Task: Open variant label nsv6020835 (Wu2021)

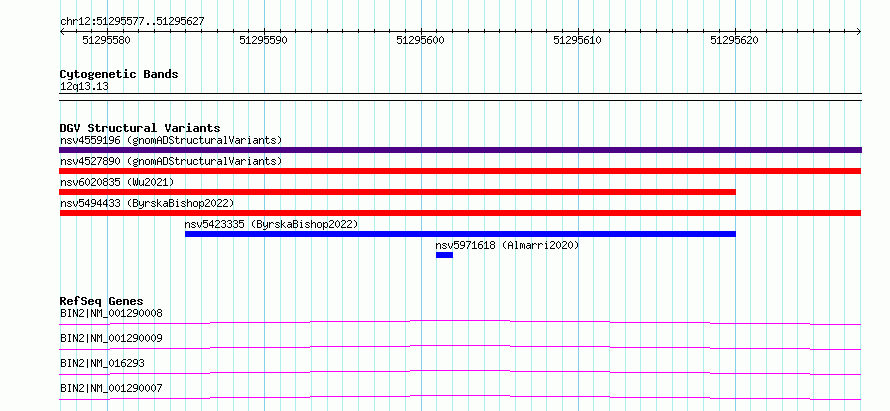Action: click(x=117, y=182)
